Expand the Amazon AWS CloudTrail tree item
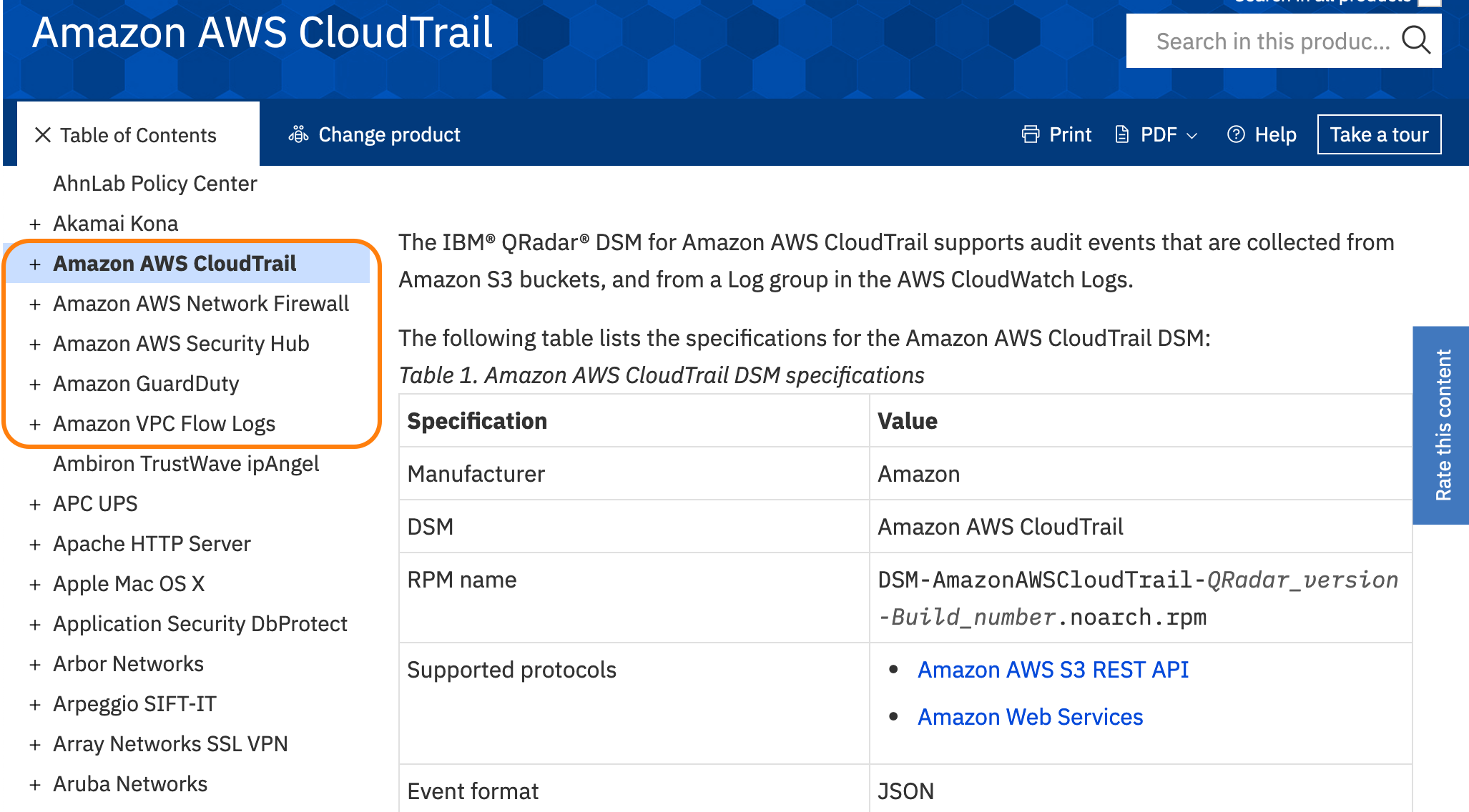This screenshot has height=812, width=1469. tap(35, 263)
